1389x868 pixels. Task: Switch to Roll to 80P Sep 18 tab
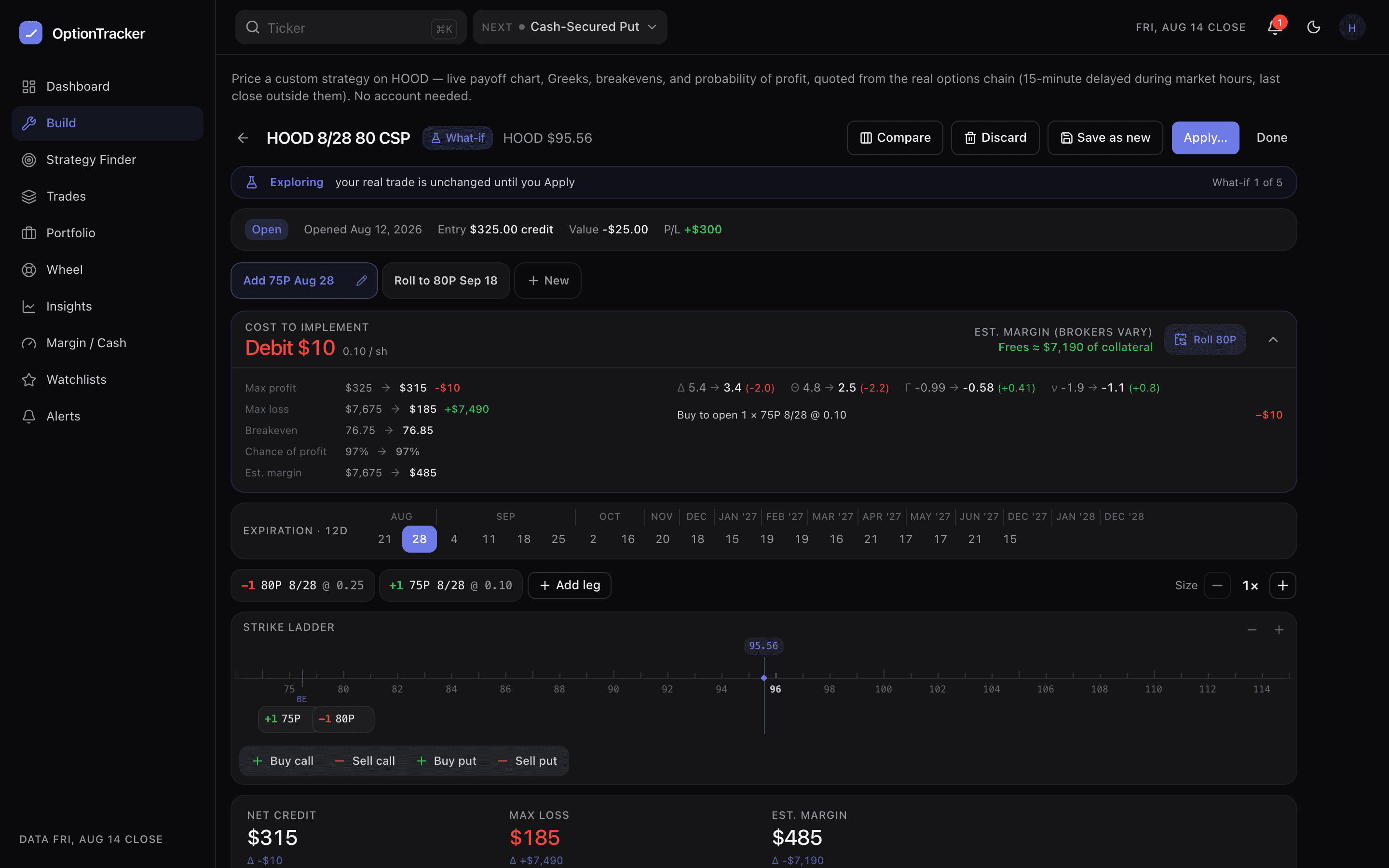point(446,281)
